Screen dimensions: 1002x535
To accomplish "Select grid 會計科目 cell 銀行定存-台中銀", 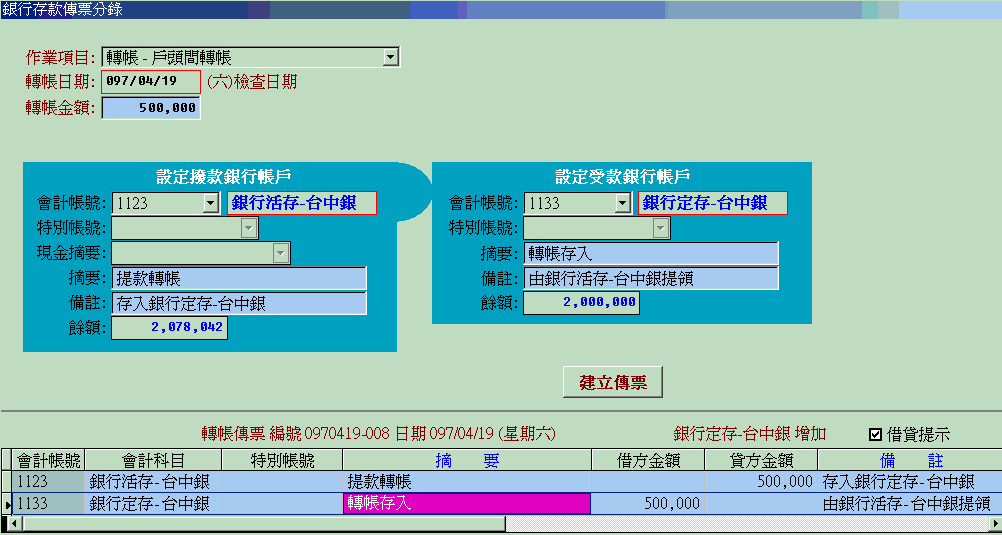I will (153, 504).
